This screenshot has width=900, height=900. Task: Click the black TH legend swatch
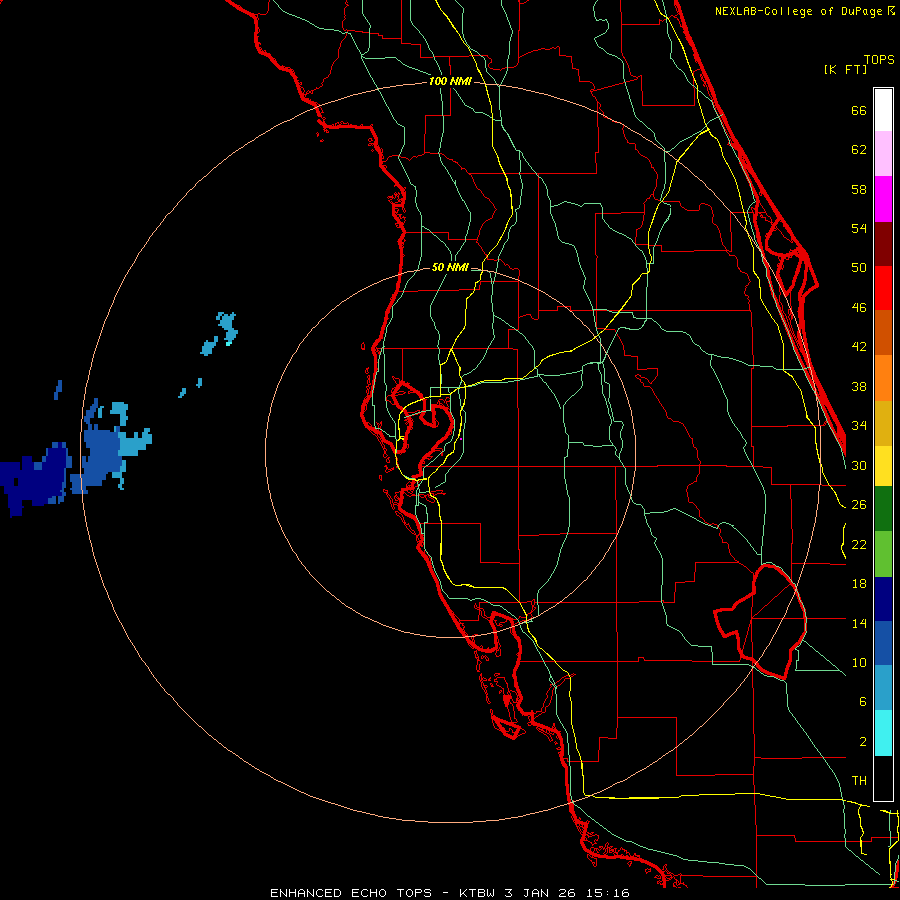[x=883, y=778]
